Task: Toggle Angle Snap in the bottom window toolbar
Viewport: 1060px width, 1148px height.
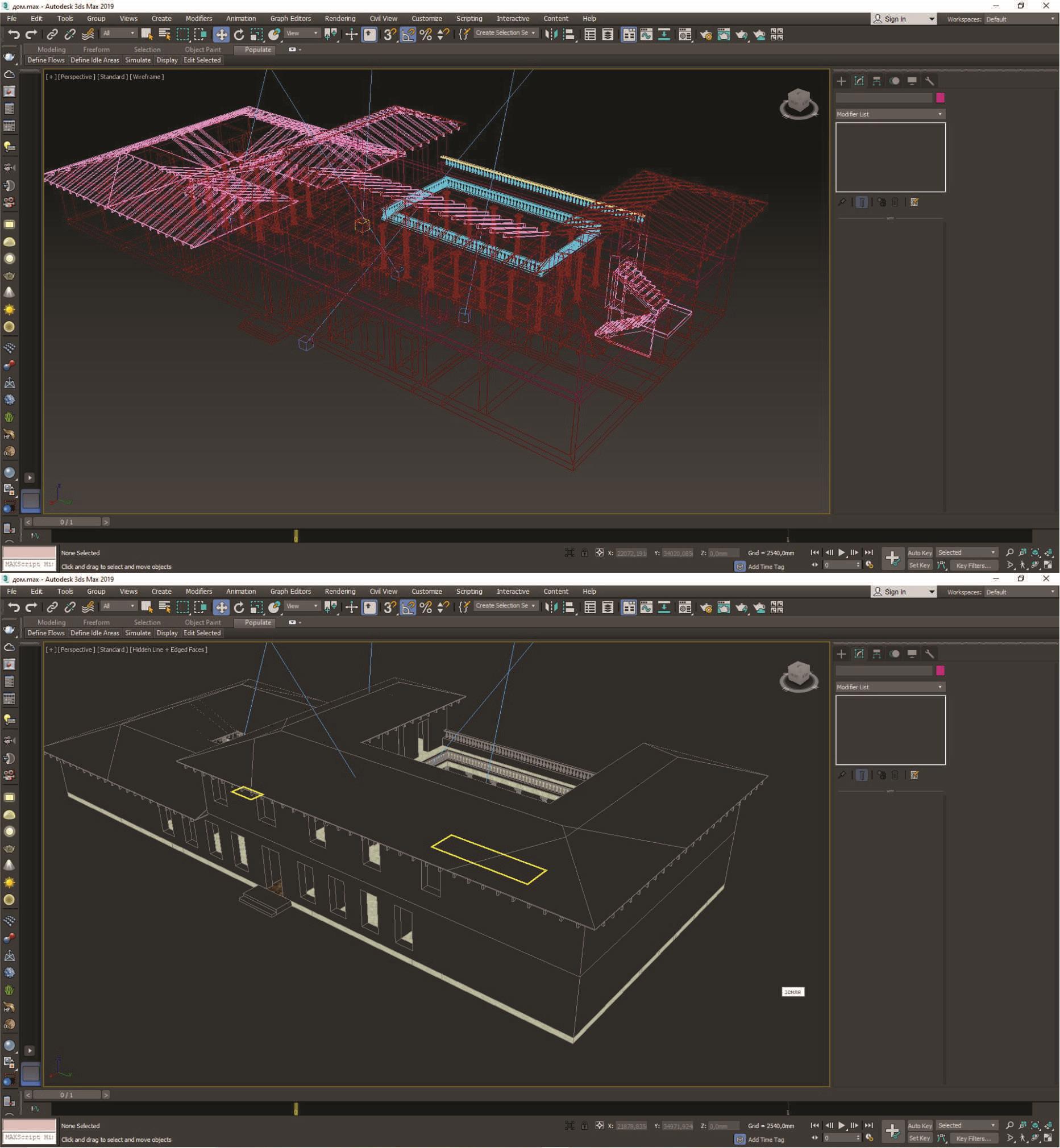Action: [408, 608]
